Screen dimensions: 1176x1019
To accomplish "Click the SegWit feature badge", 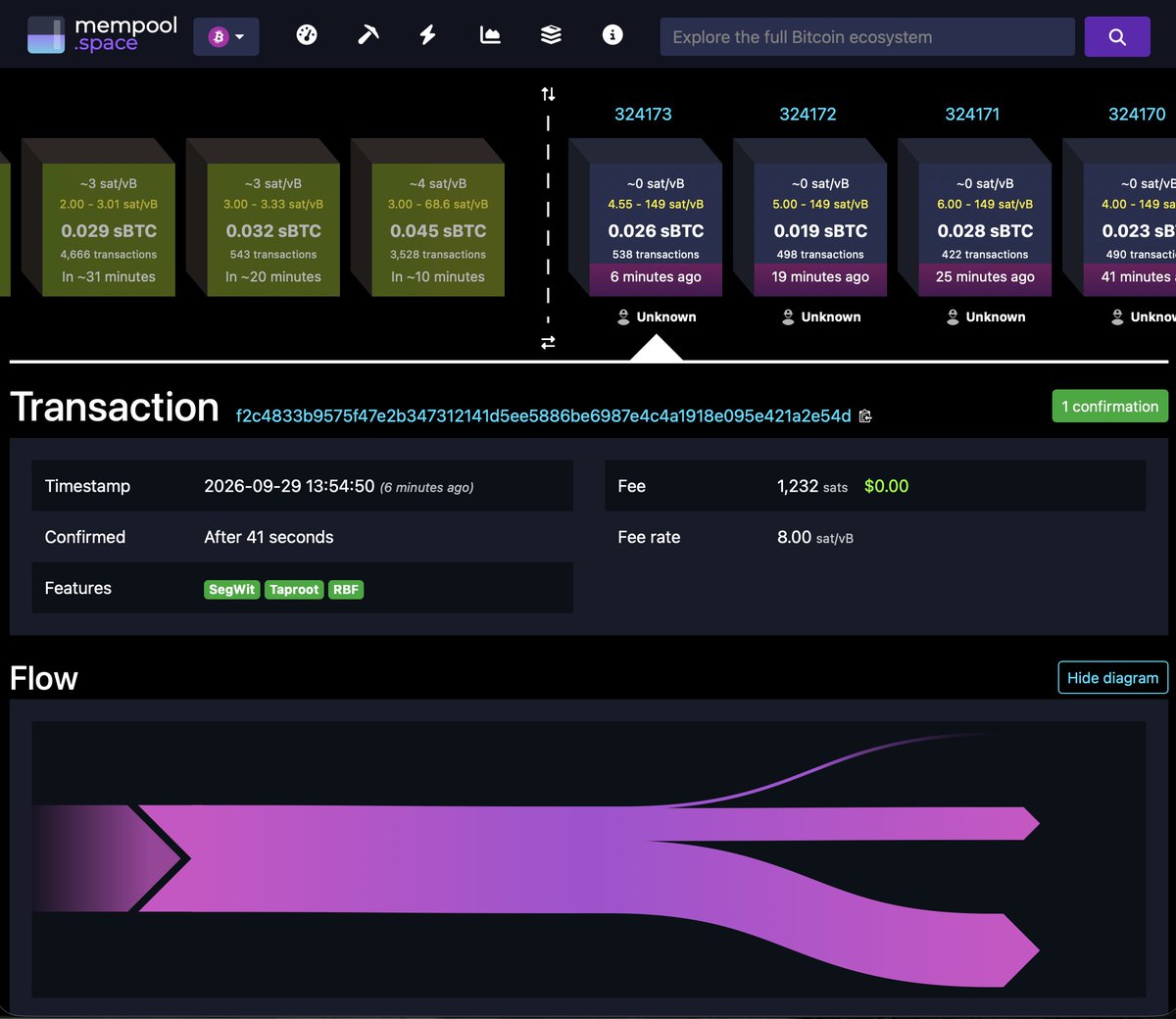I will click(x=232, y=589).
